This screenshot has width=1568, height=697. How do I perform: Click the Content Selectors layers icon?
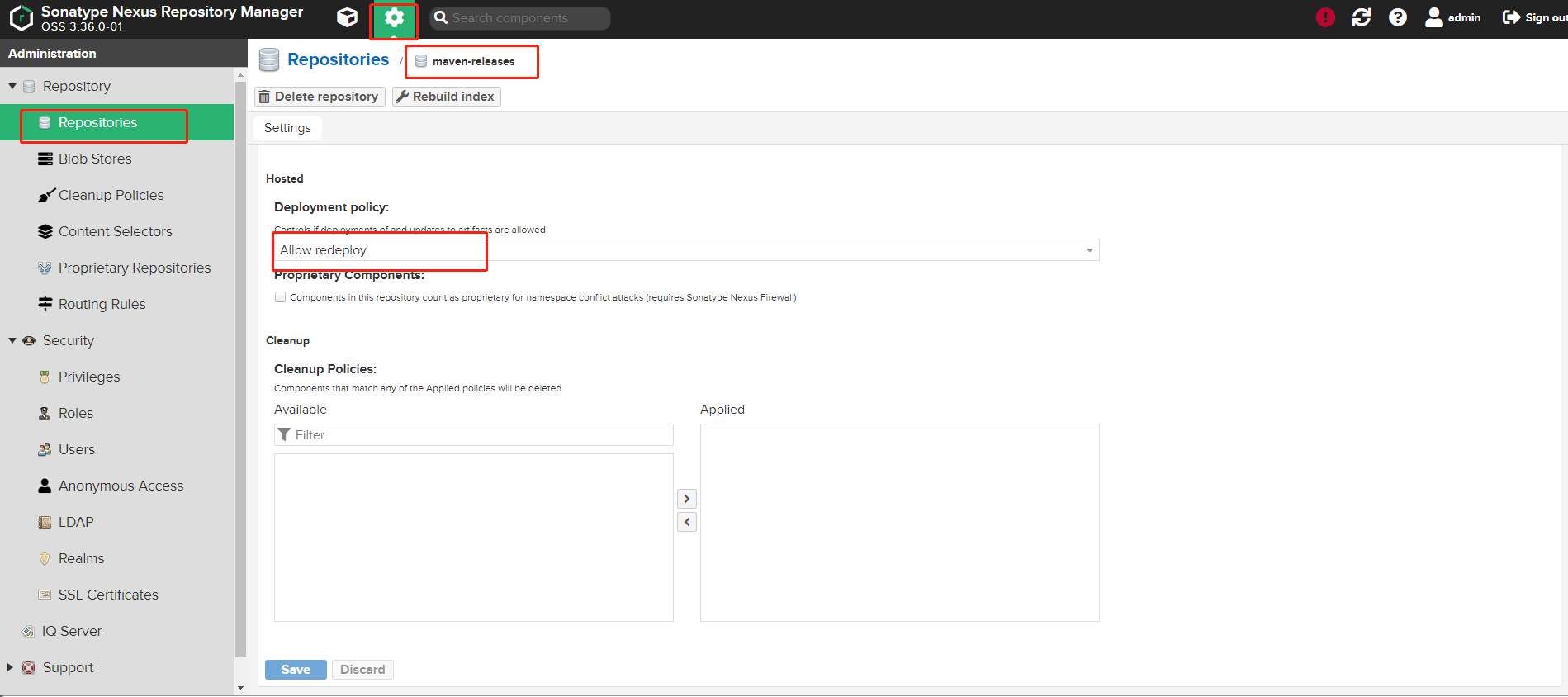(45, 231)
